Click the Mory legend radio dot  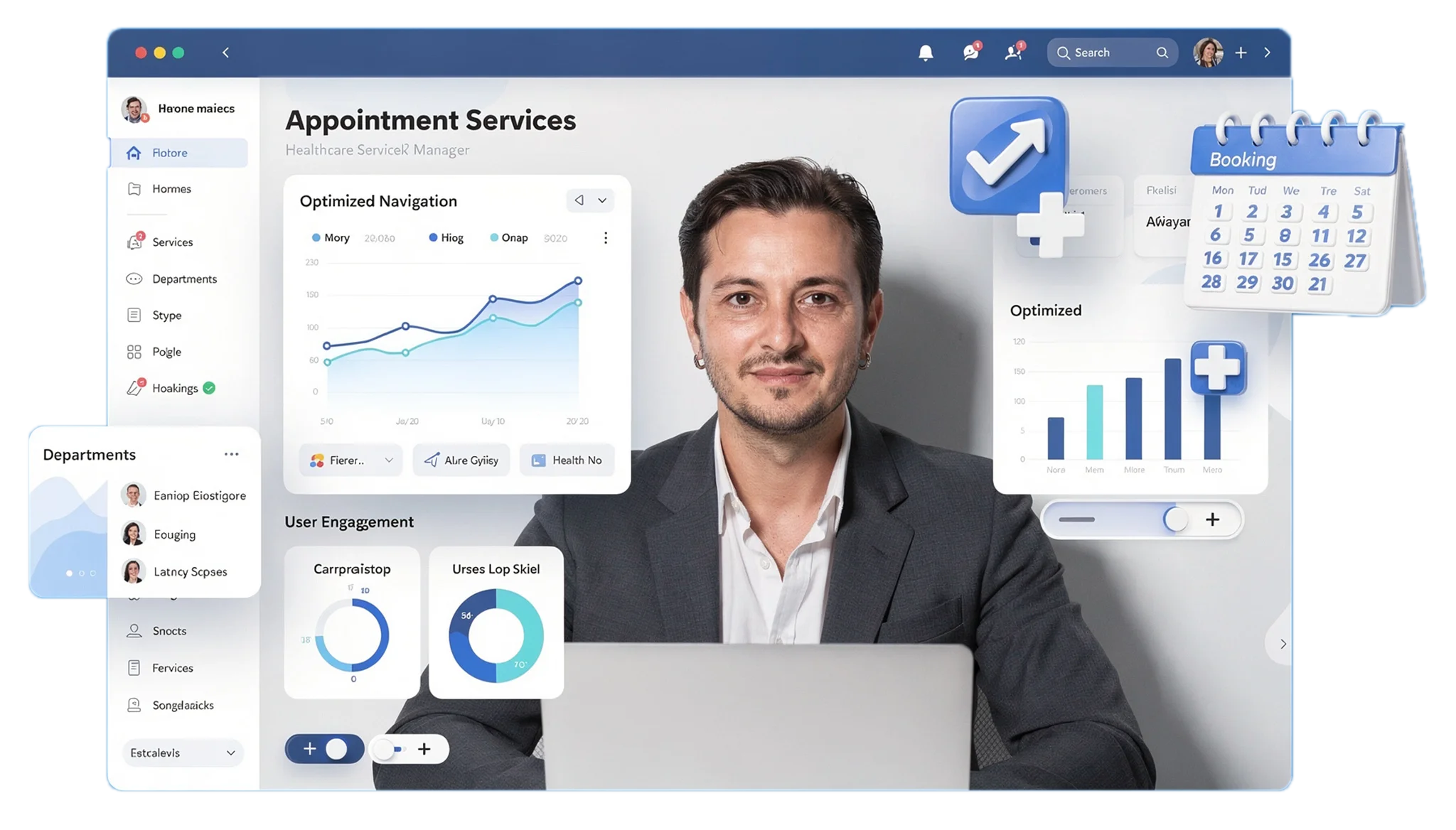[x=316, y=238]
